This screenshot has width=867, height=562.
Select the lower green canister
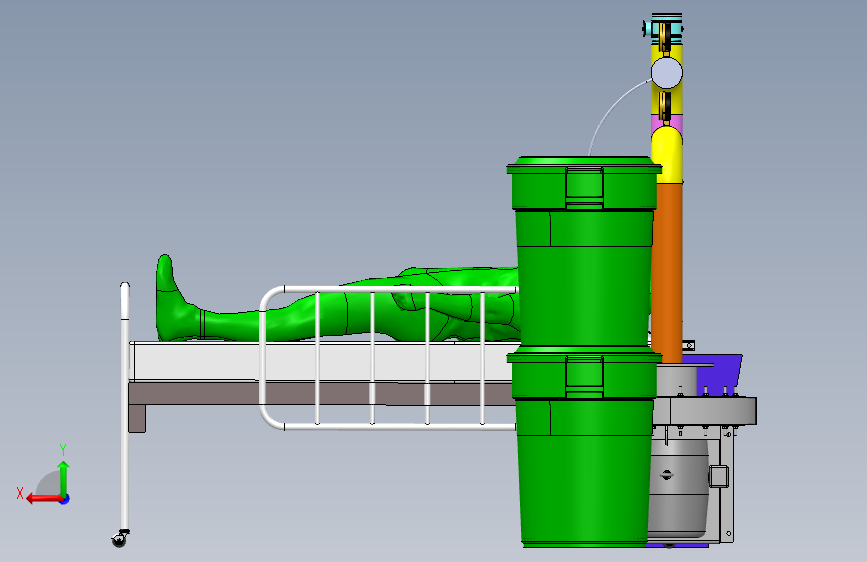584,448
